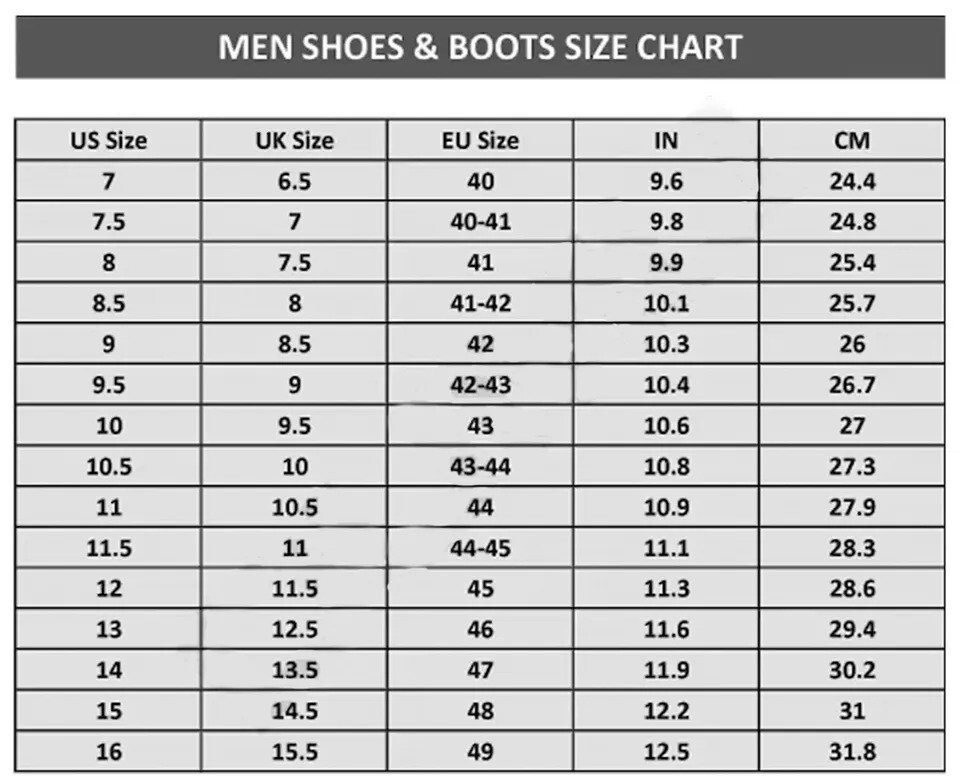Viewport: 960px width, 776px height.
Task: Select the 42-43 EU size cell
Action: (x=480, y=385)
